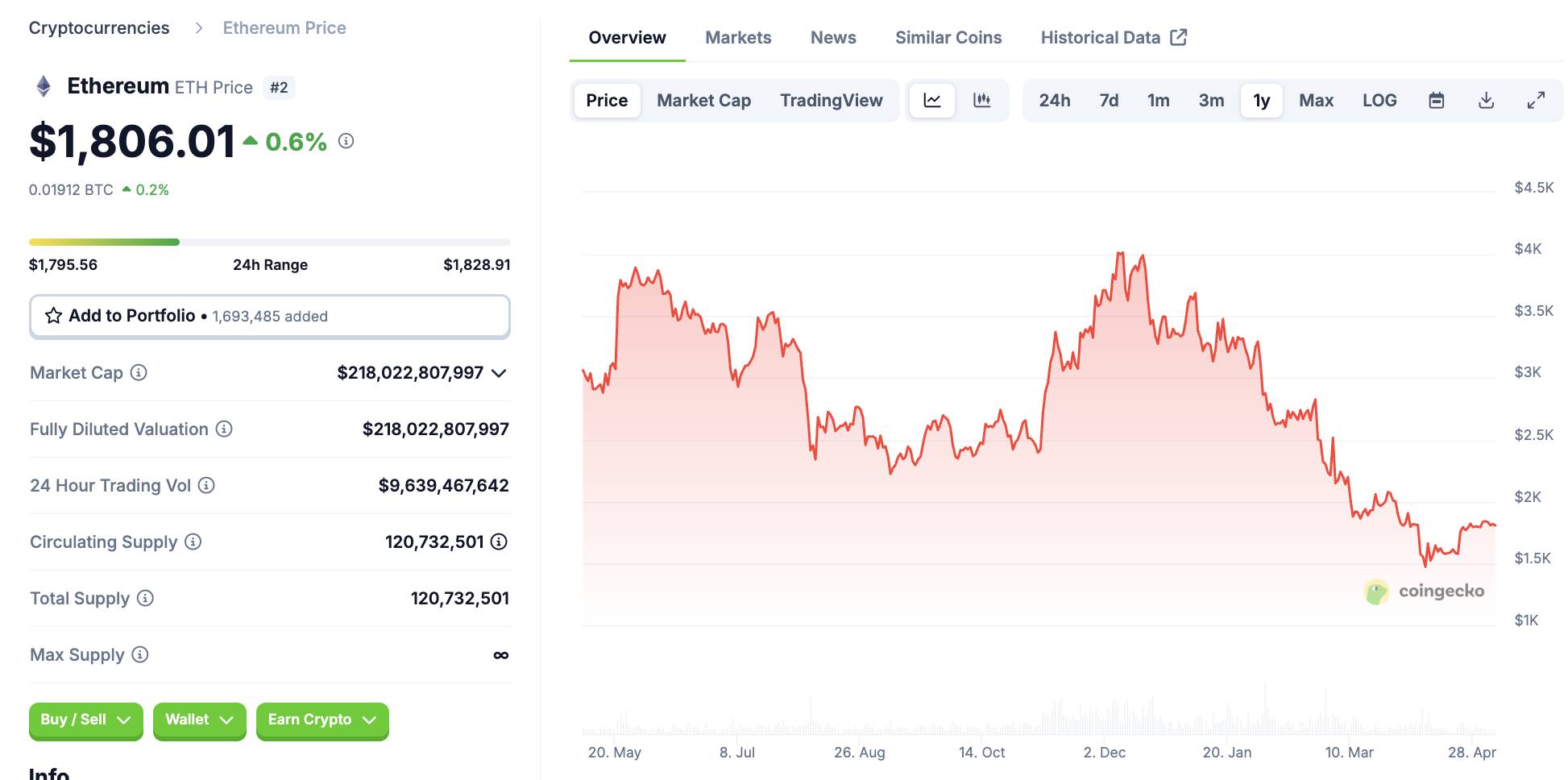
Task: Open the Buy / Sell dropdown
Action: pos(85,720)
